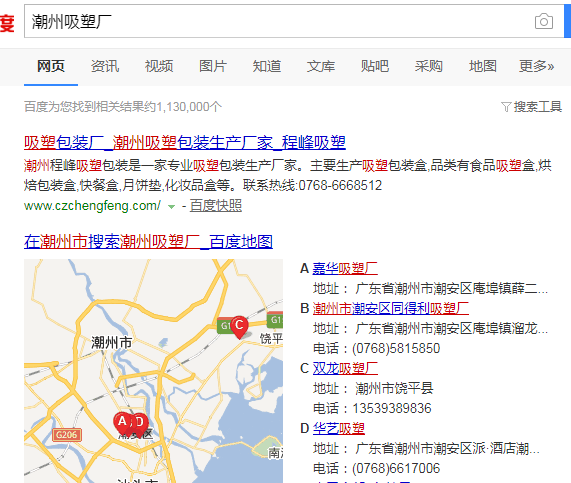Click the G206 road sign on map
571x483 pixels.
[67, 435]
